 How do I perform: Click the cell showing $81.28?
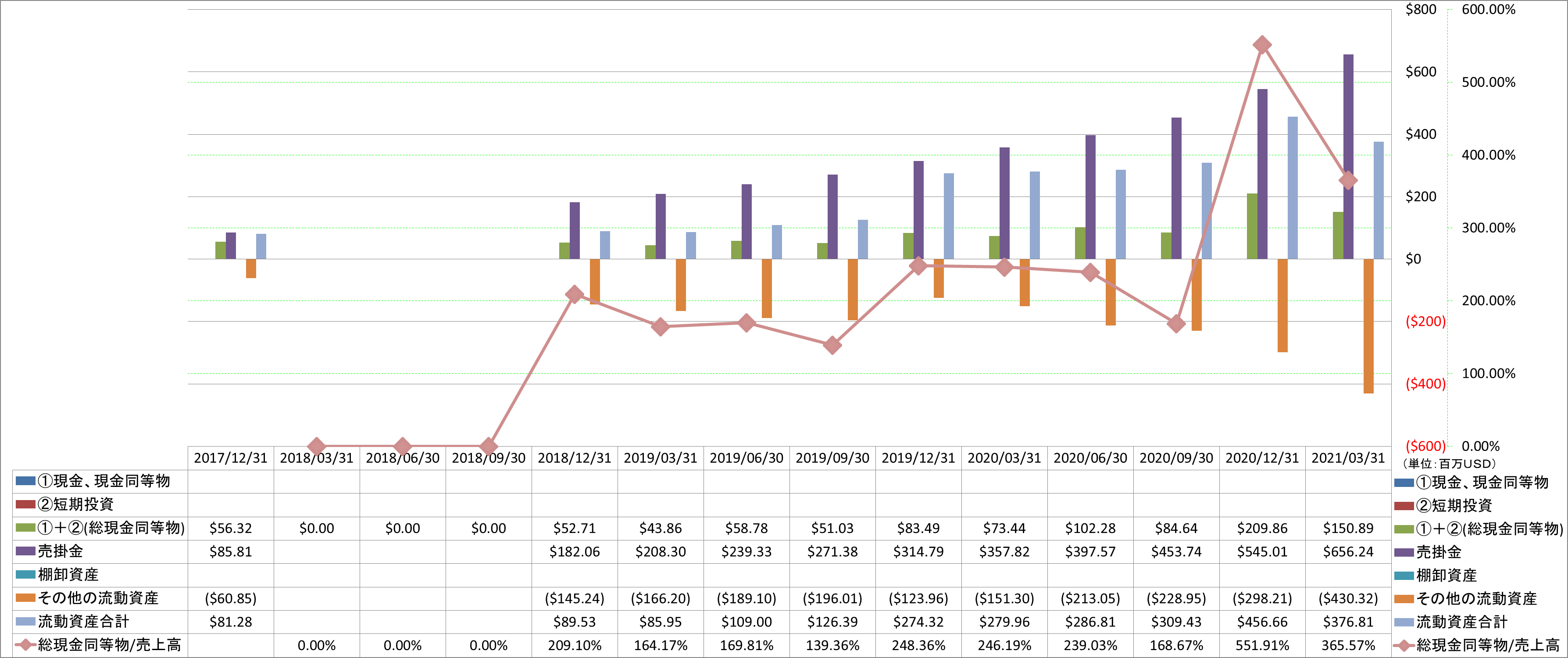(231, 622)
